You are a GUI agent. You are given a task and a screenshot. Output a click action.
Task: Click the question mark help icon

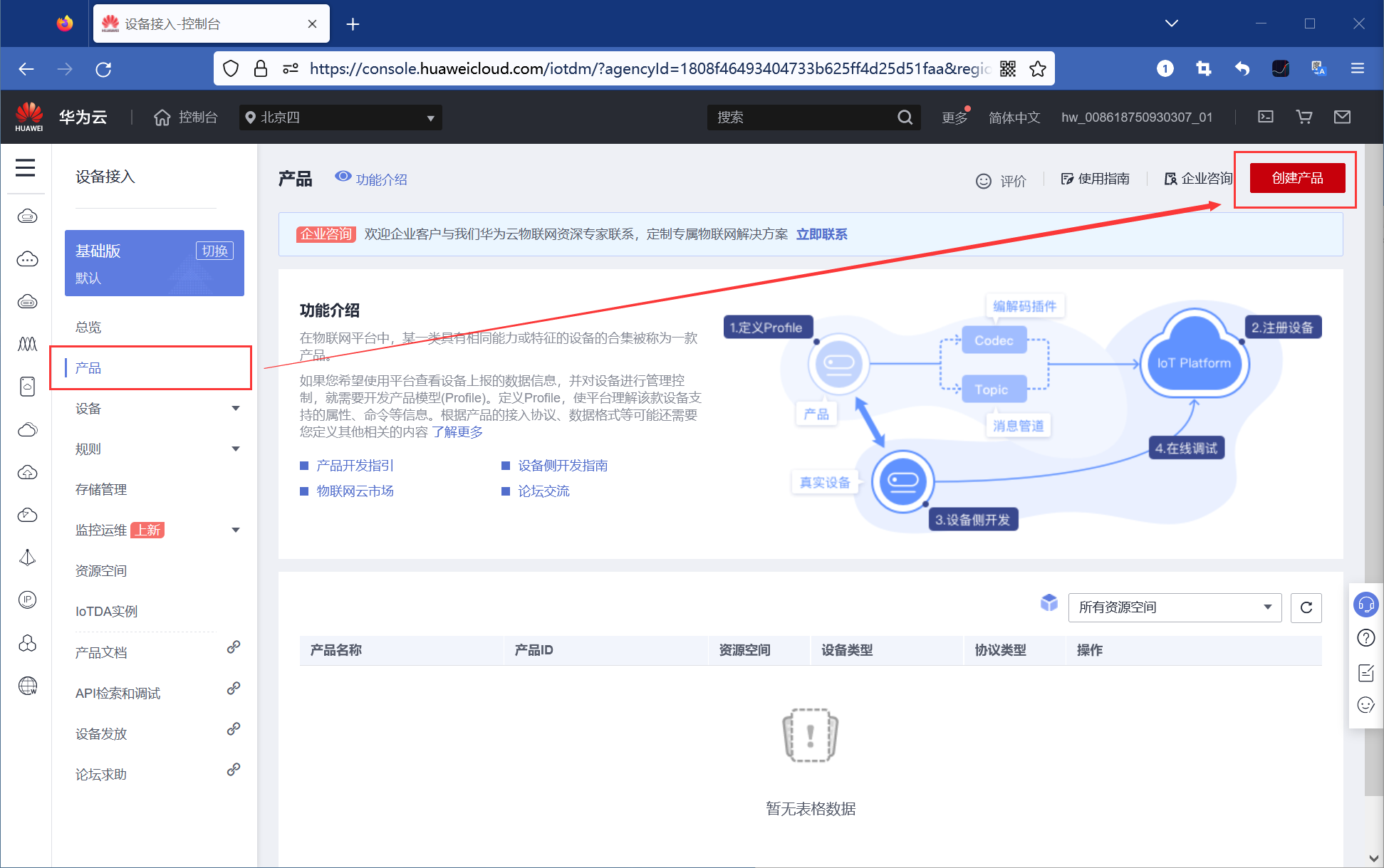[x=1366, y=638]
